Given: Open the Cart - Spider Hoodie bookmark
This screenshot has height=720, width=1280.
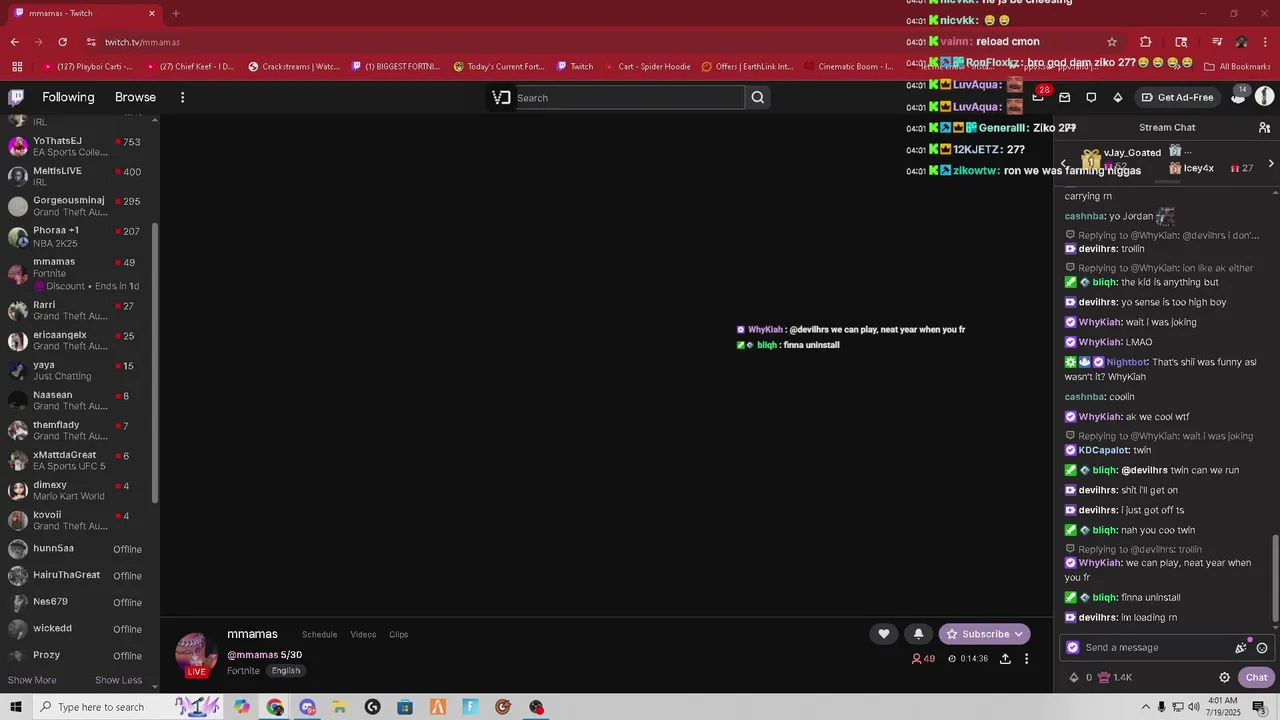Looking at the screenshot, I should pos(646,67).
